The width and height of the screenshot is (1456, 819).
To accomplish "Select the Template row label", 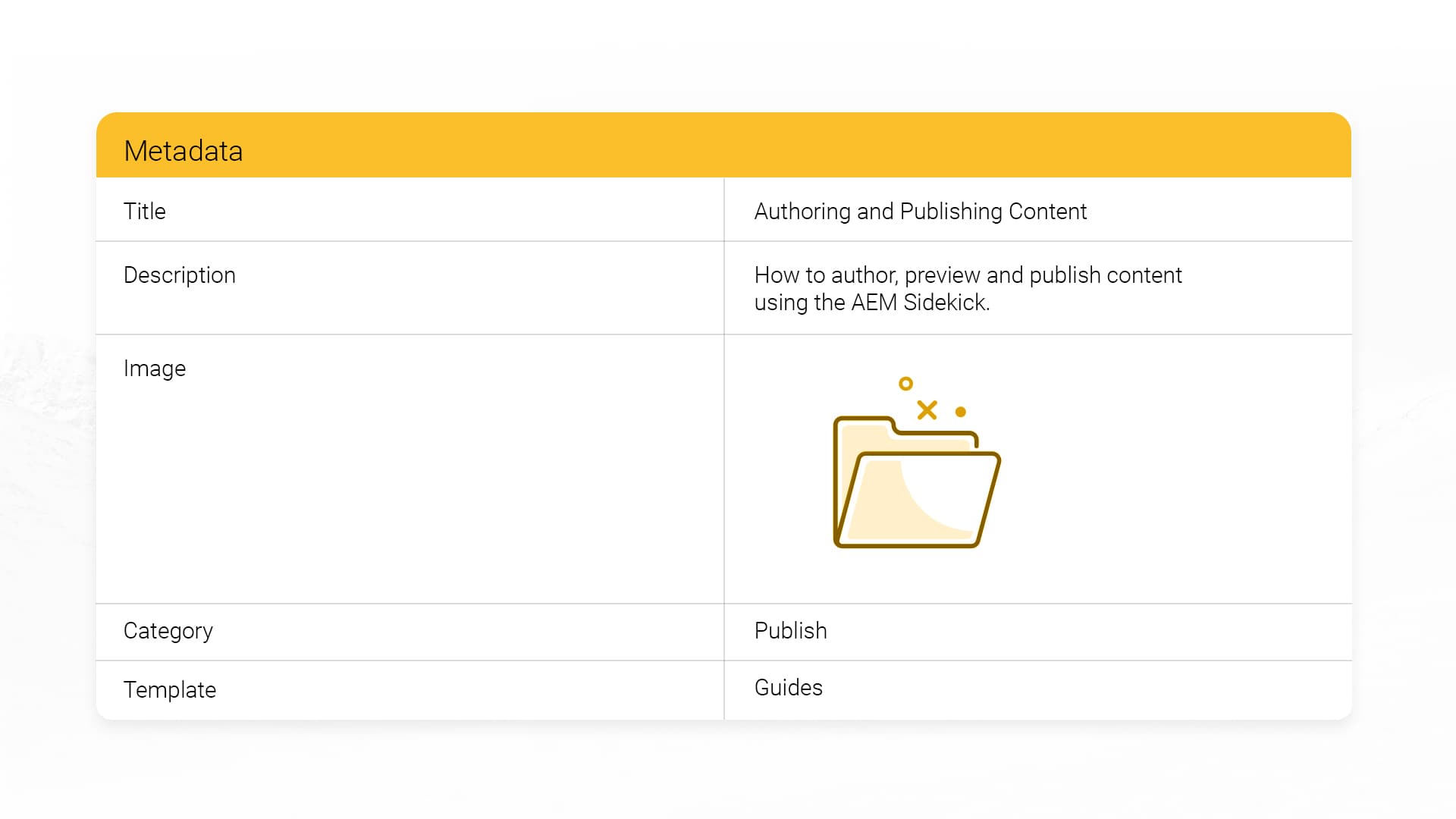I will [169, 690].
